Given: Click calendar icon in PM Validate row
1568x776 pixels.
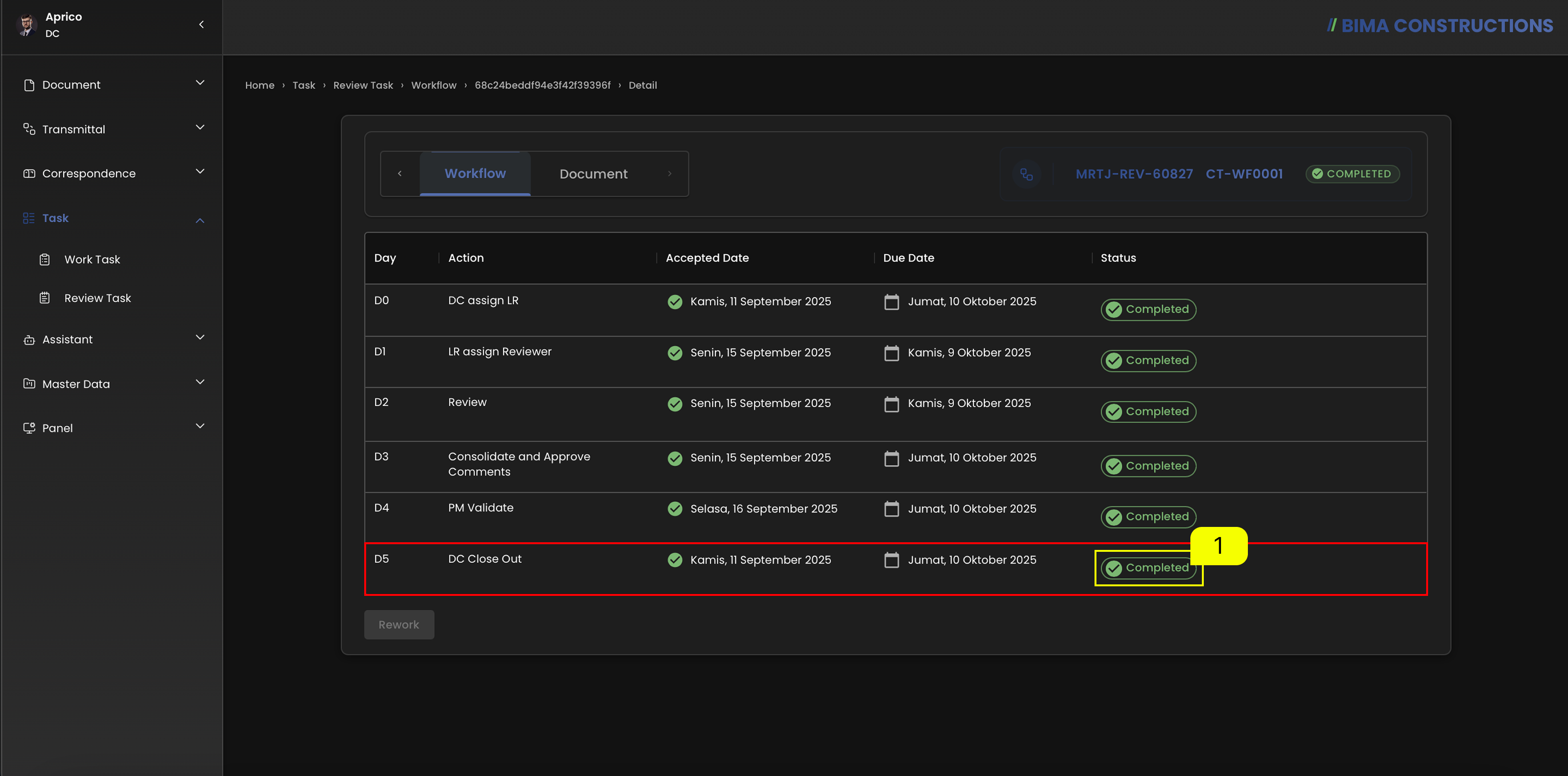Looking at the screenshot, I should [x=891, y=509].
